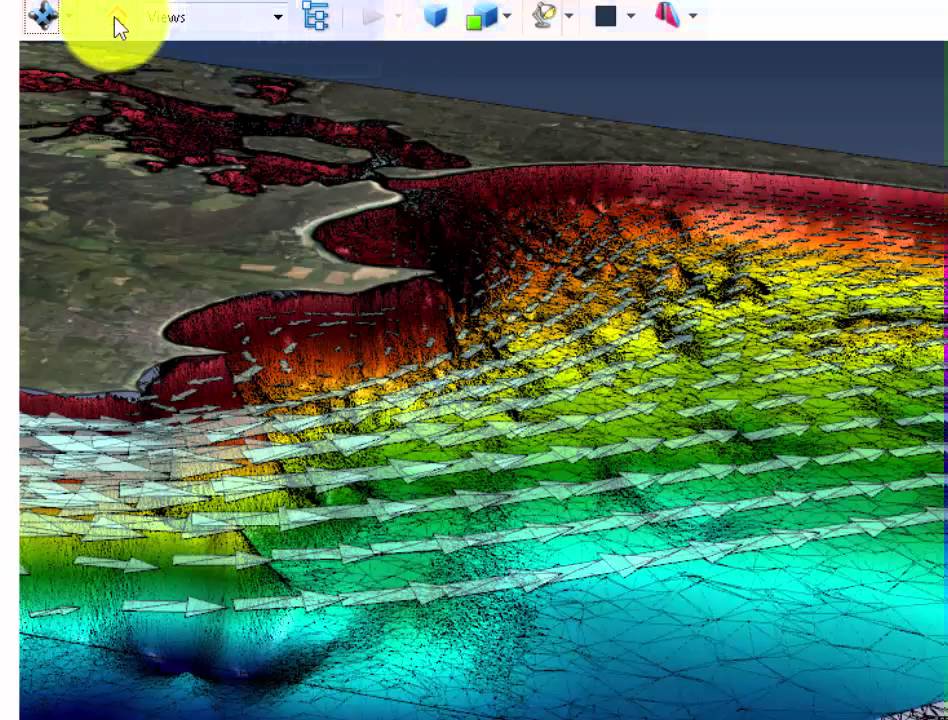Open the lamp lighting dropdown arrow
The image size is (948, 720).
pos(569,16)
